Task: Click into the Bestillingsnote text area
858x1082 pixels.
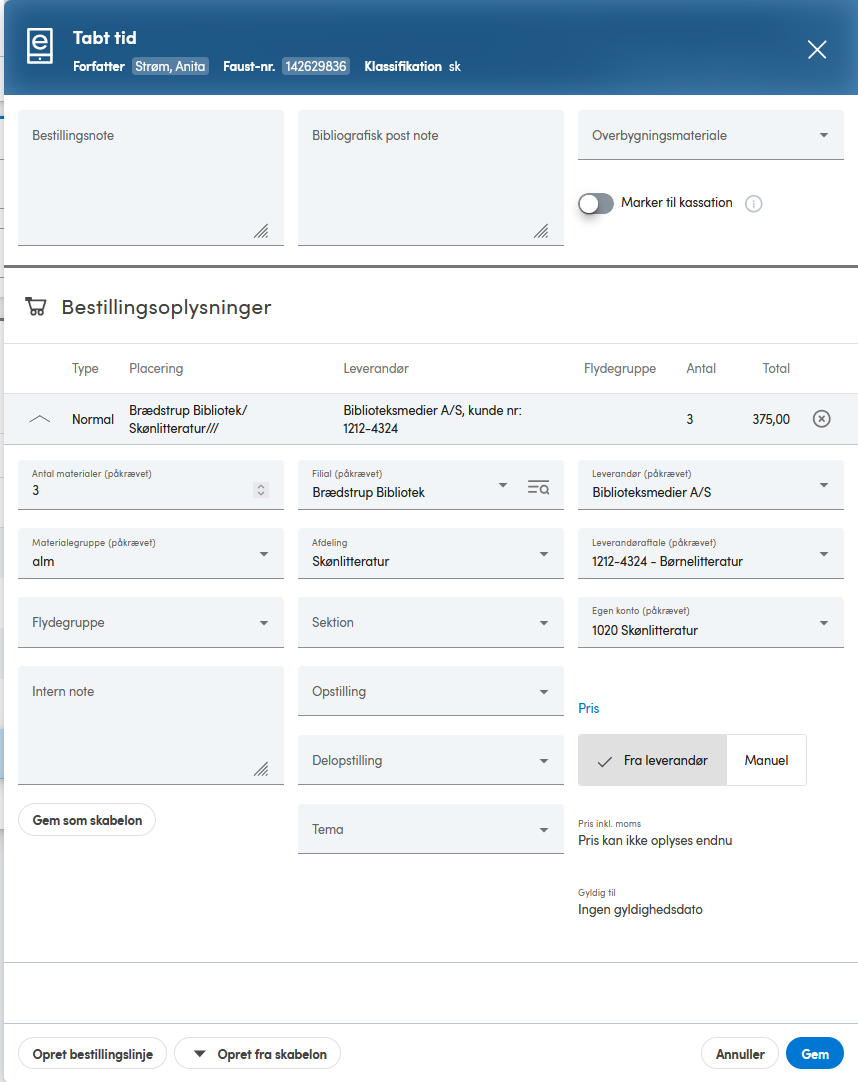Action: 150,178
